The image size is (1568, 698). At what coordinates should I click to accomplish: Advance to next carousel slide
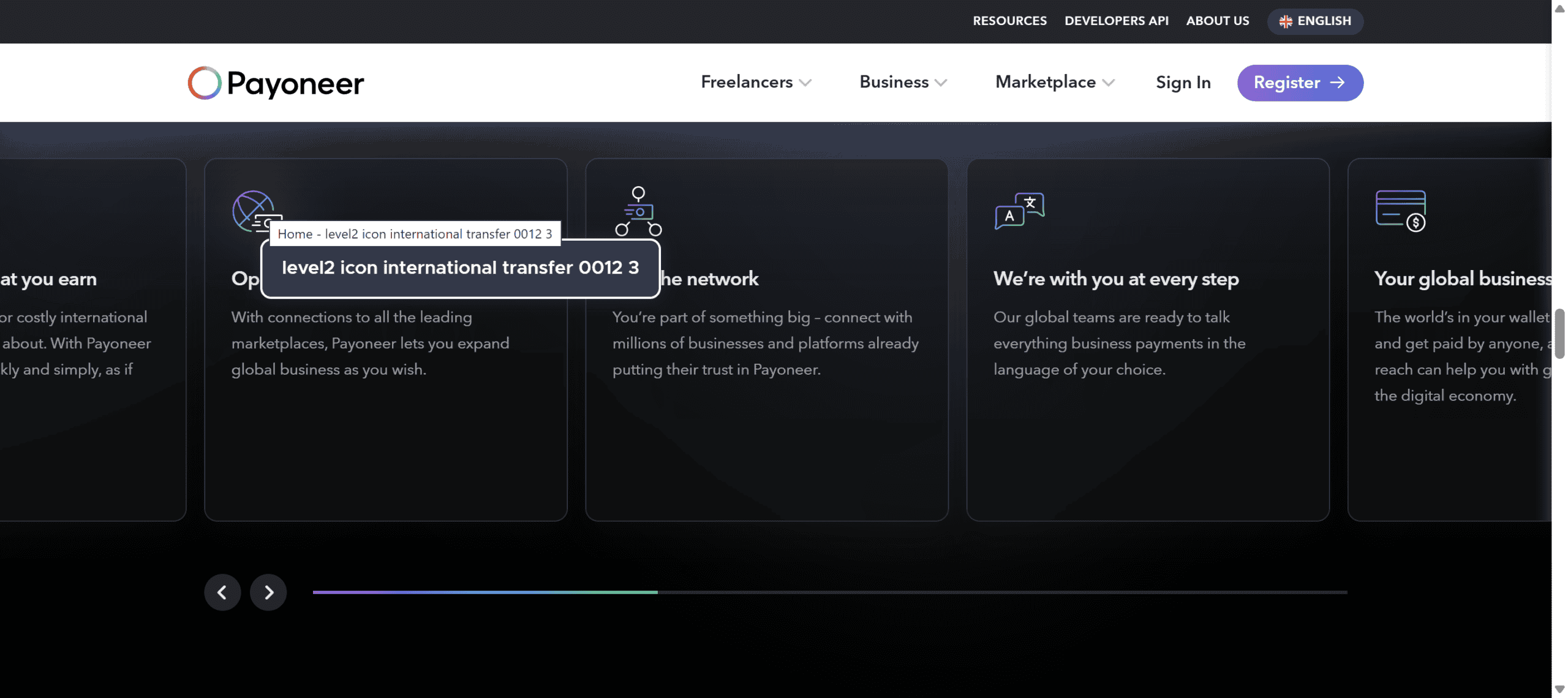click(268, 592)
